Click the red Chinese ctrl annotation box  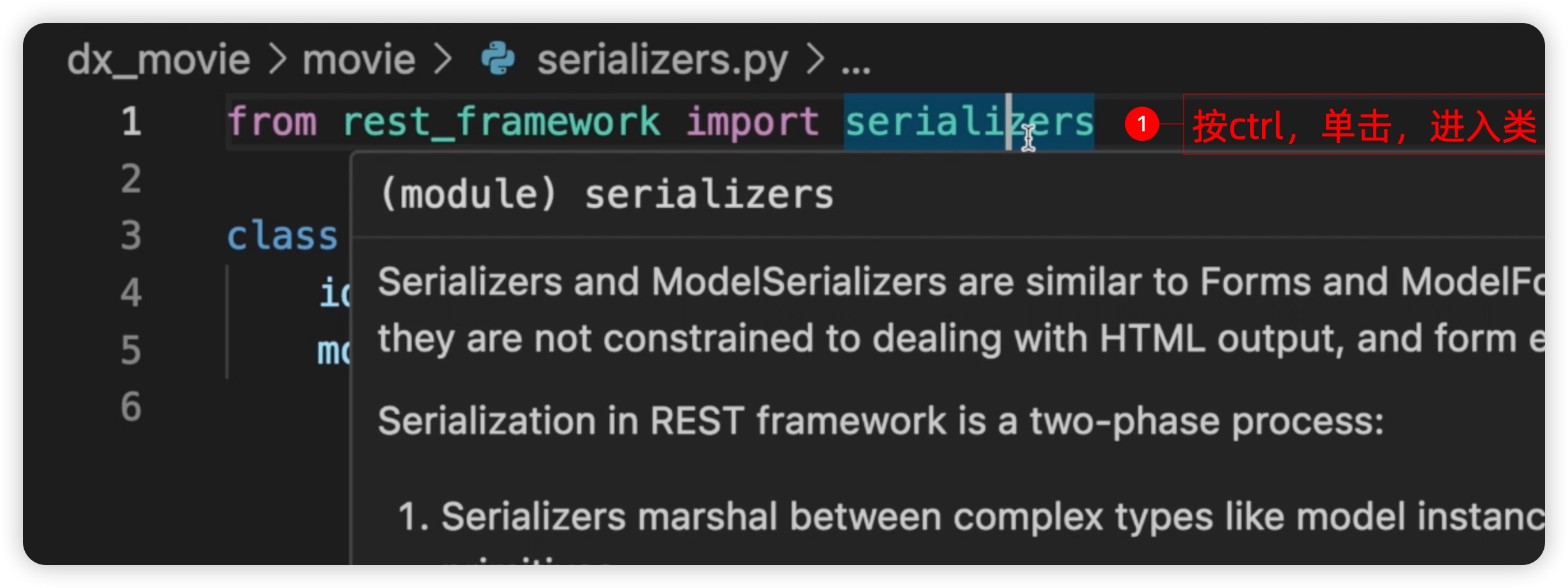(x=1364, y=124)
